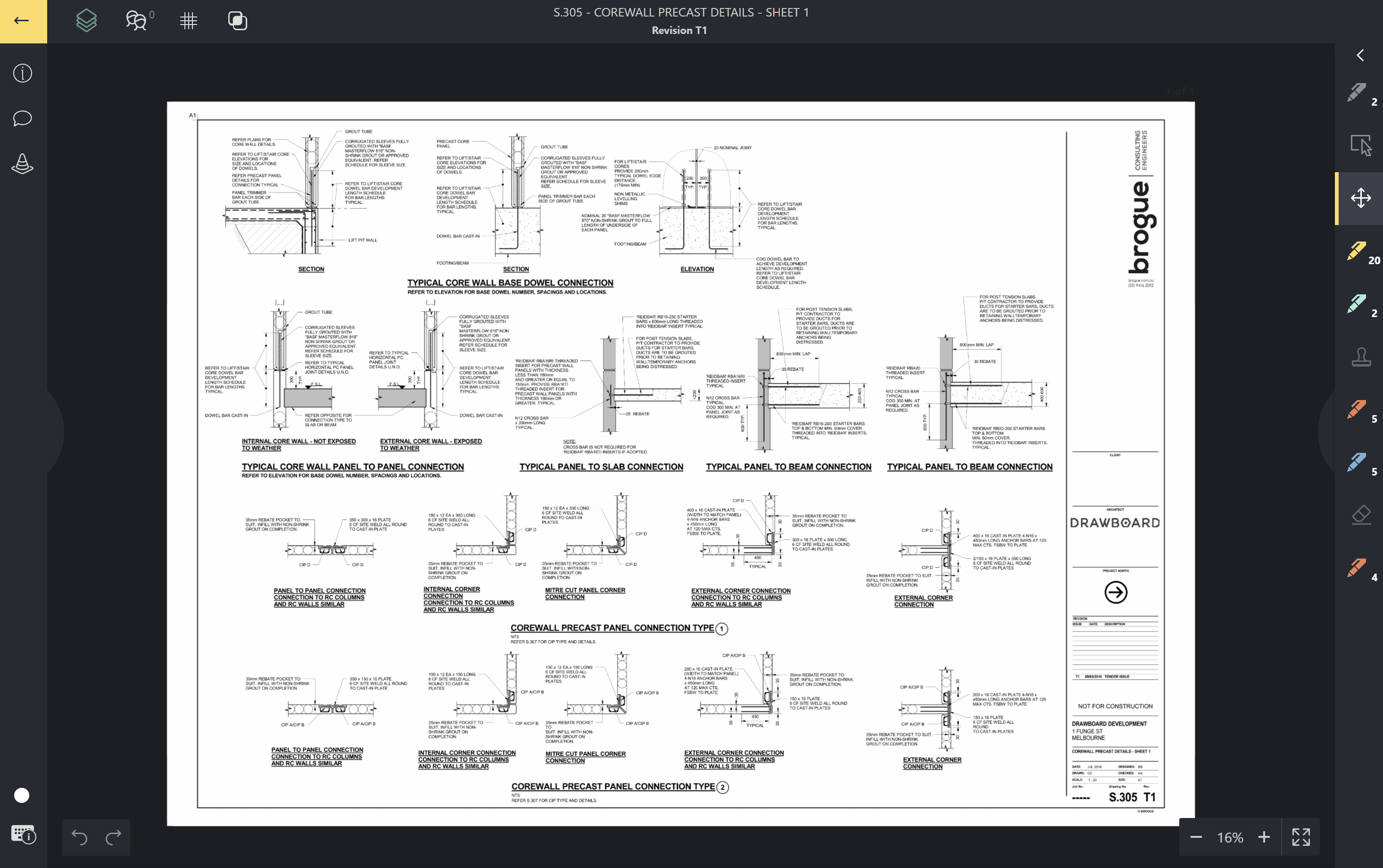Open the collaboration chat bubbles icon
Screen dimensions: 1383x868
(x=137, y=21)
